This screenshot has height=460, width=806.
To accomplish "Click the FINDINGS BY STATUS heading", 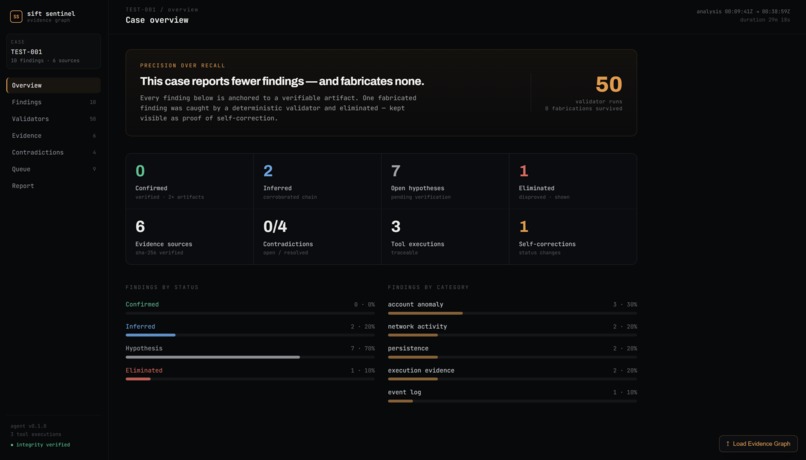I will (162, 287).
